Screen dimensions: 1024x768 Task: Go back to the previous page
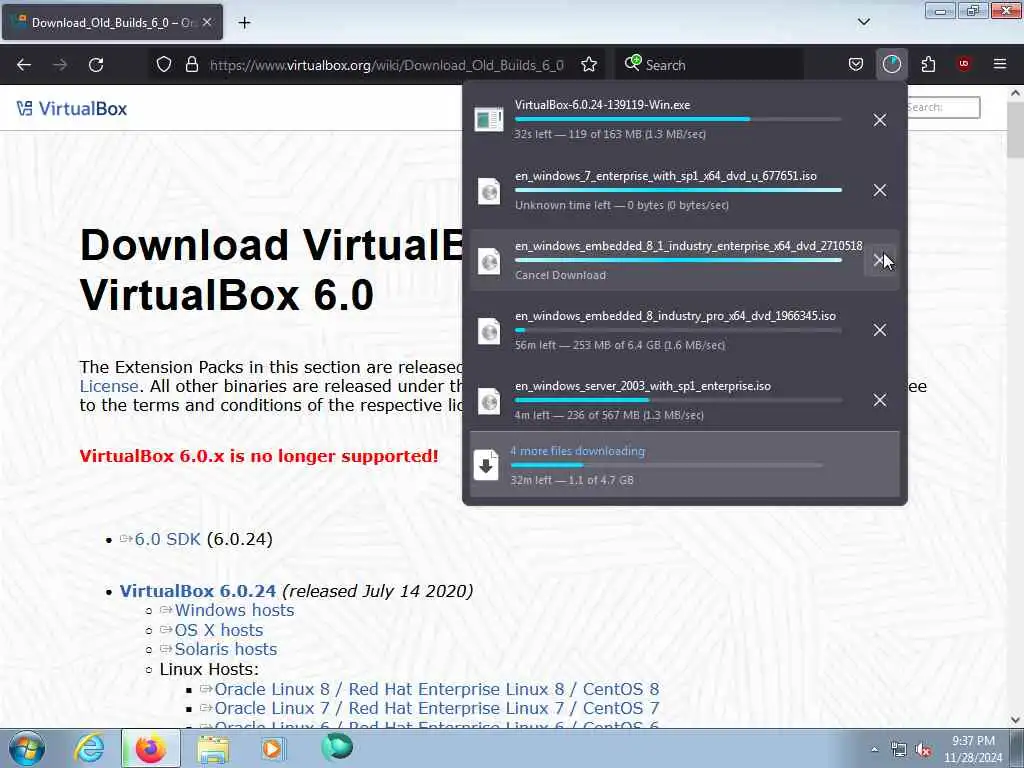tap(24, 65)
